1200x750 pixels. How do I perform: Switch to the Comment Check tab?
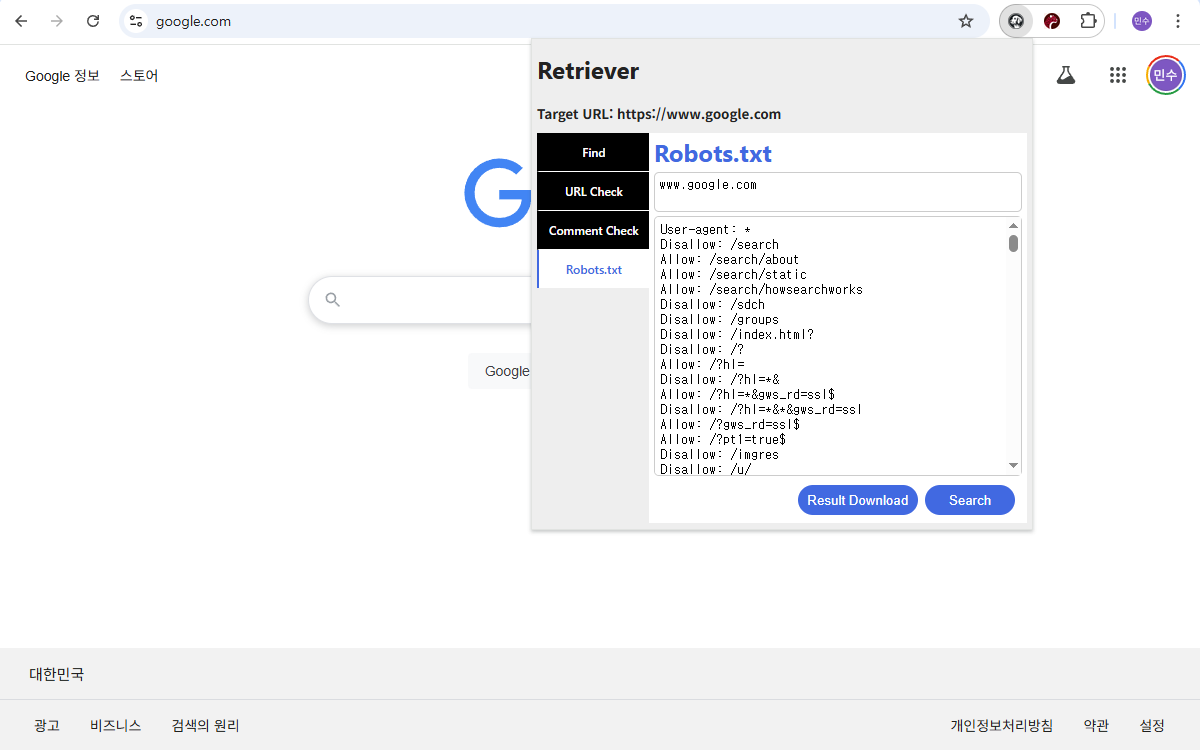tap(593, 230)
